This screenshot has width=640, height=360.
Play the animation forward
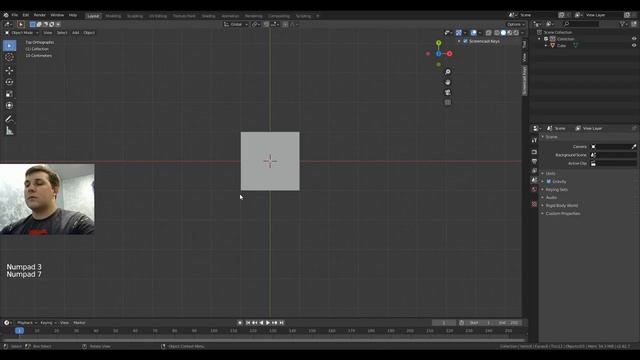(x=268, y=323)
